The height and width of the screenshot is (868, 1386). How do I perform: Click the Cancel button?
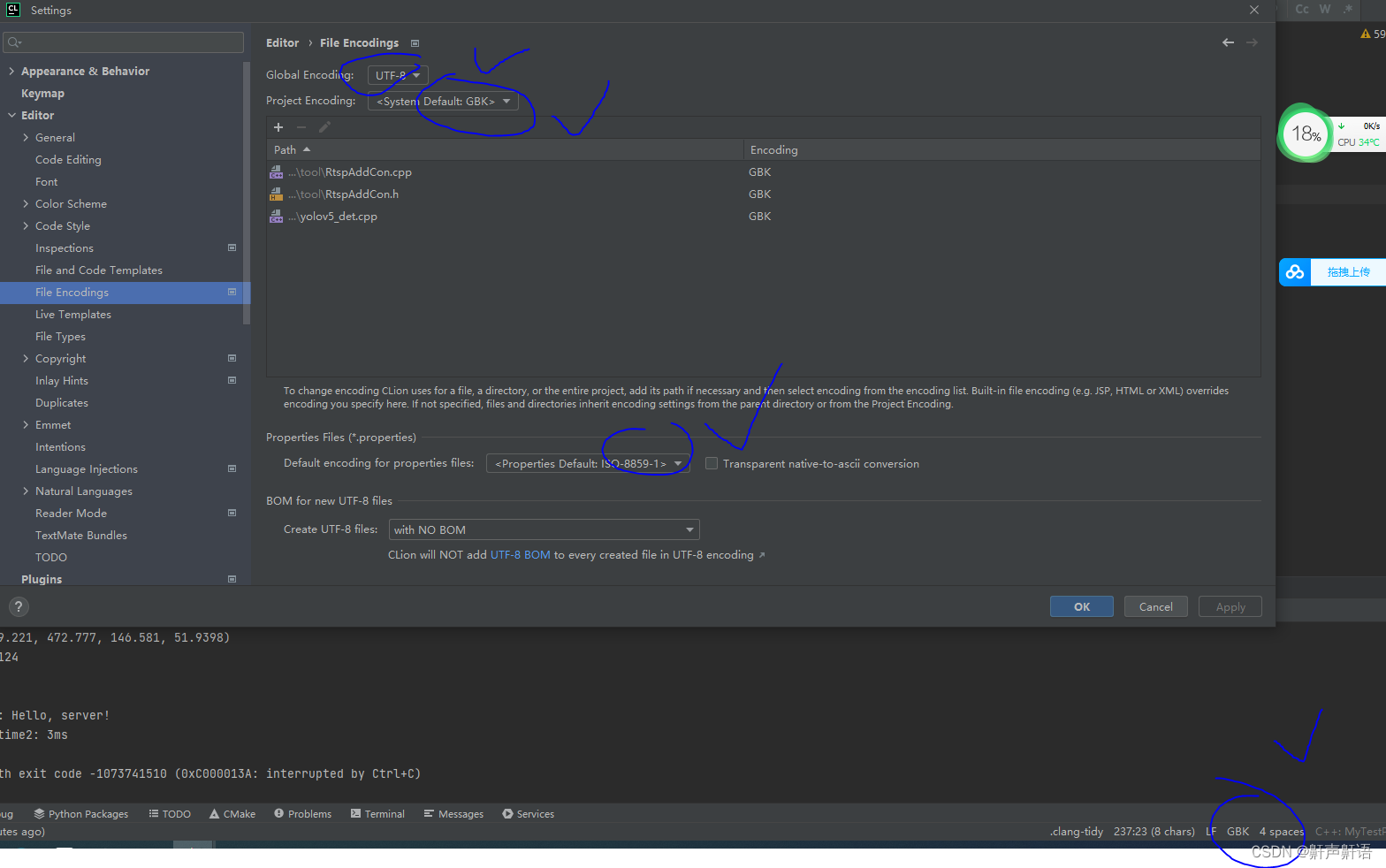pyautogui.click(x=1156, y=606)
